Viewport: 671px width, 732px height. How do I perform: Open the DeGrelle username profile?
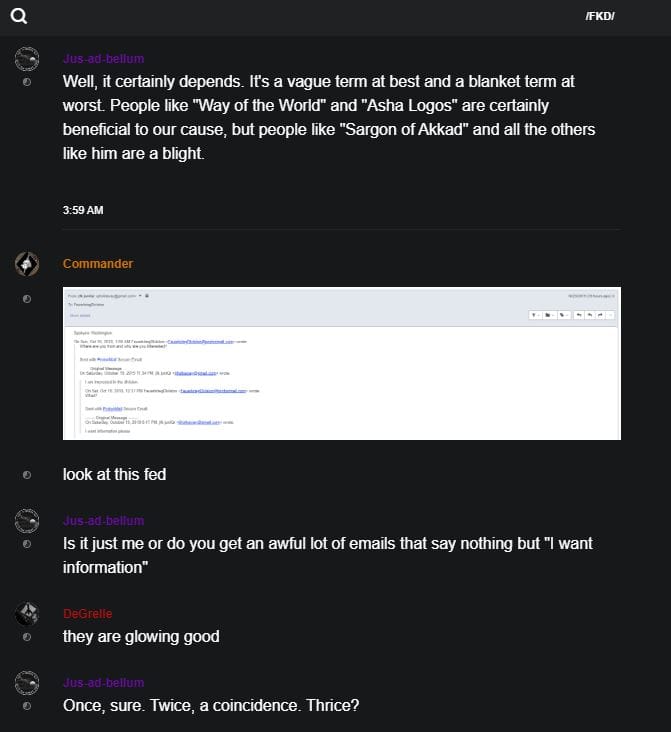coord(87,613)
